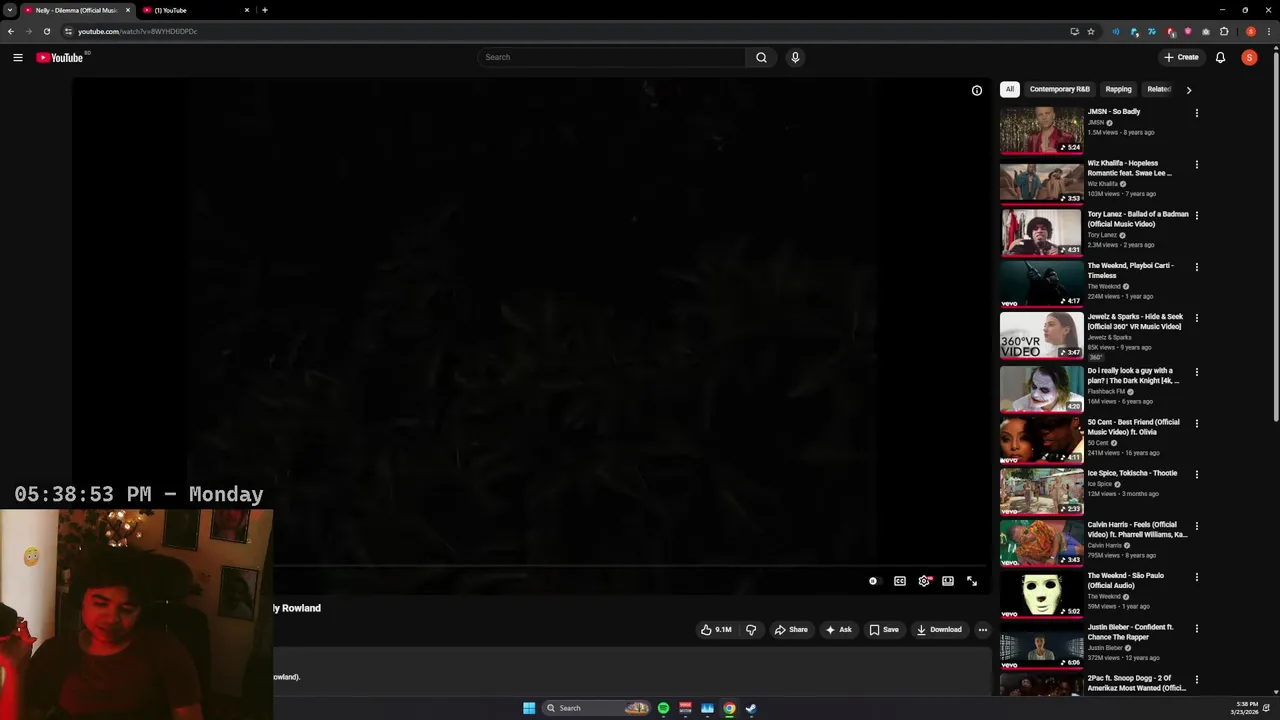Screen dimensions: 1280x720
Task: Open more actions ellipsis below the video
Action: [983, 630]
